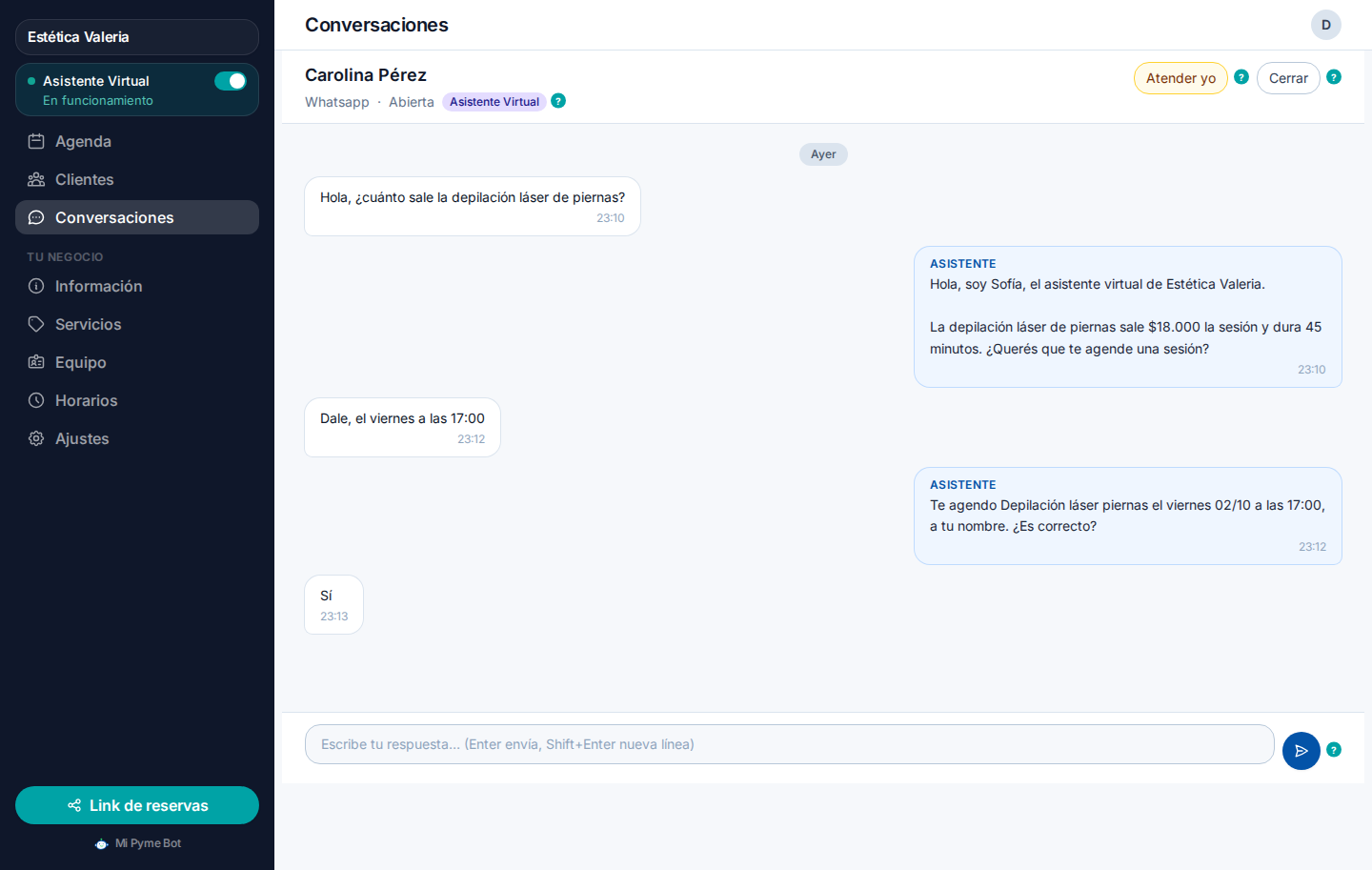
Task: Open Ajustes in sidebar
Action: coord(137,438)
